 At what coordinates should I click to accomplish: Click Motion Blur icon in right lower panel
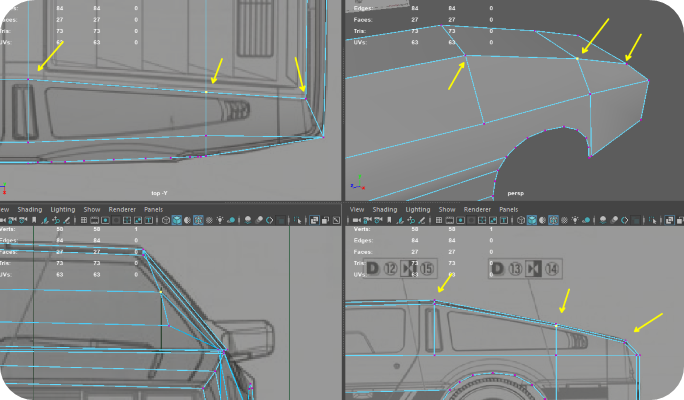pos(614,220)
